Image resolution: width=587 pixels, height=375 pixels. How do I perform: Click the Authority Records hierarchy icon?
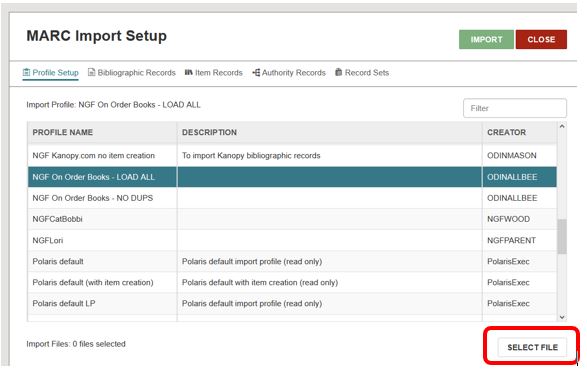tap(256, 72)
